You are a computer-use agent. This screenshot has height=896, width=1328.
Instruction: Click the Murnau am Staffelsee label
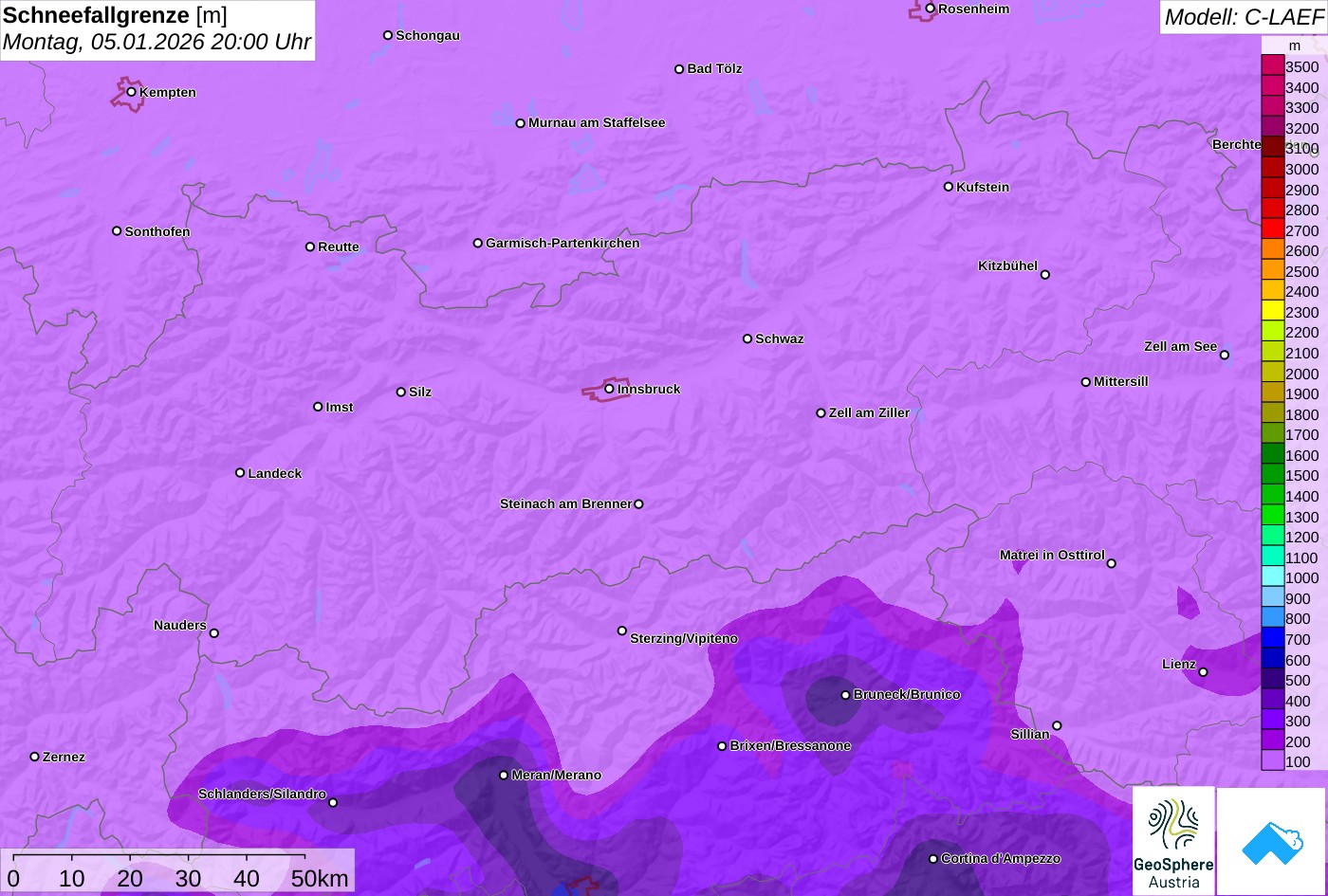click(x=597, y=123)
